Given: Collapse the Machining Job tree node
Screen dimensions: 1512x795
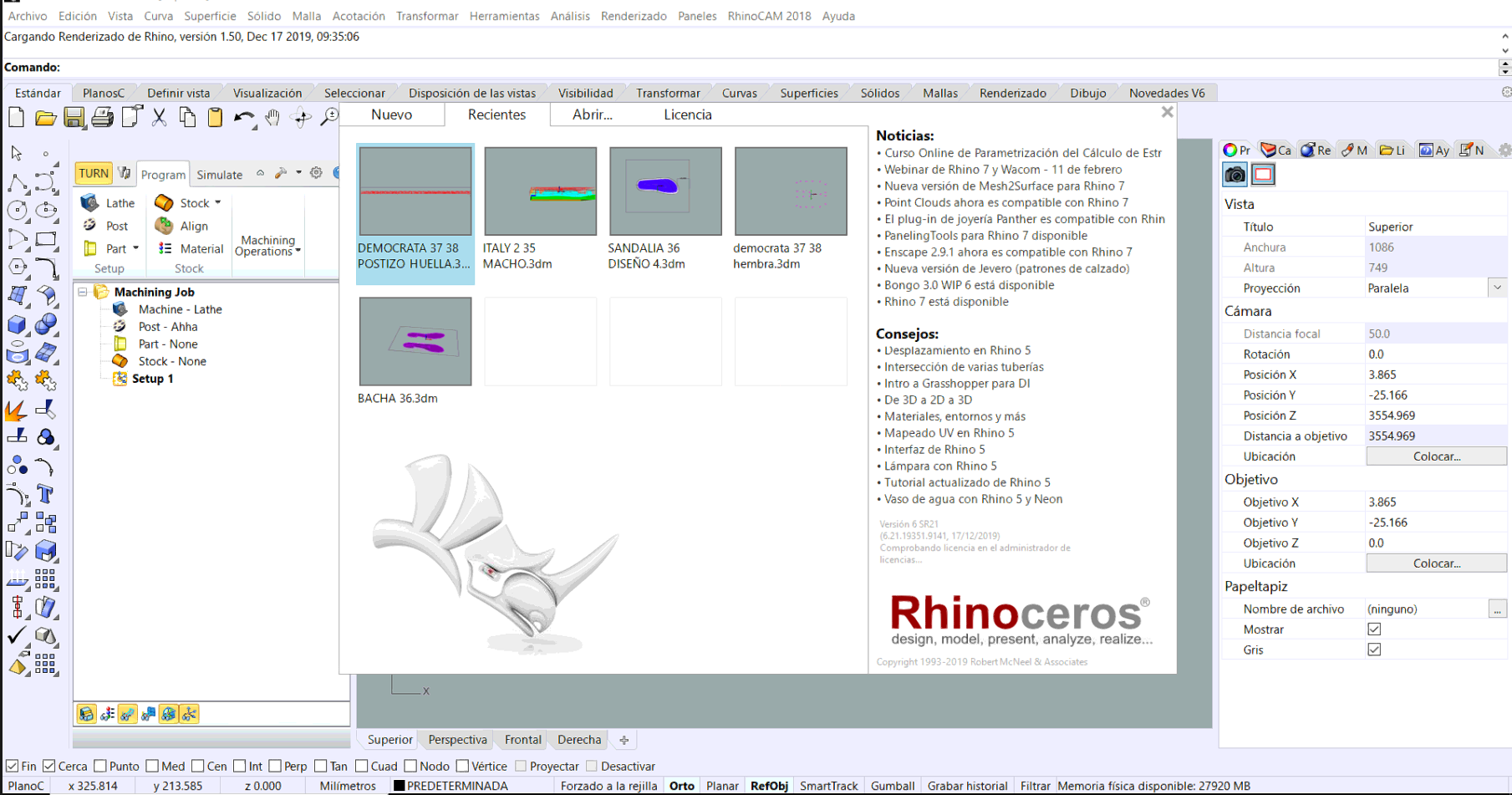Looking at the screenshot, I should coord(83,292).
